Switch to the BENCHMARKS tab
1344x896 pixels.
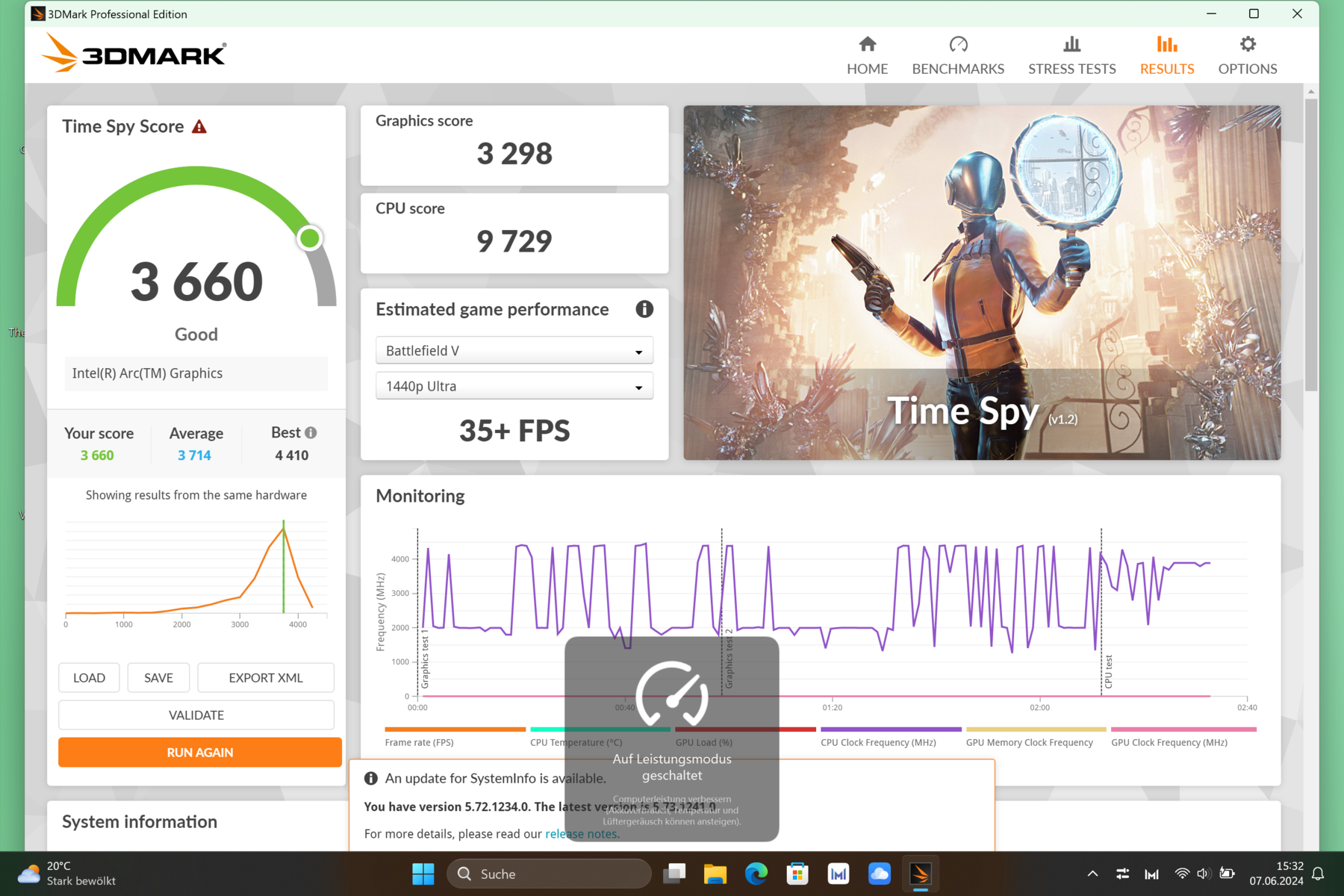958,56
